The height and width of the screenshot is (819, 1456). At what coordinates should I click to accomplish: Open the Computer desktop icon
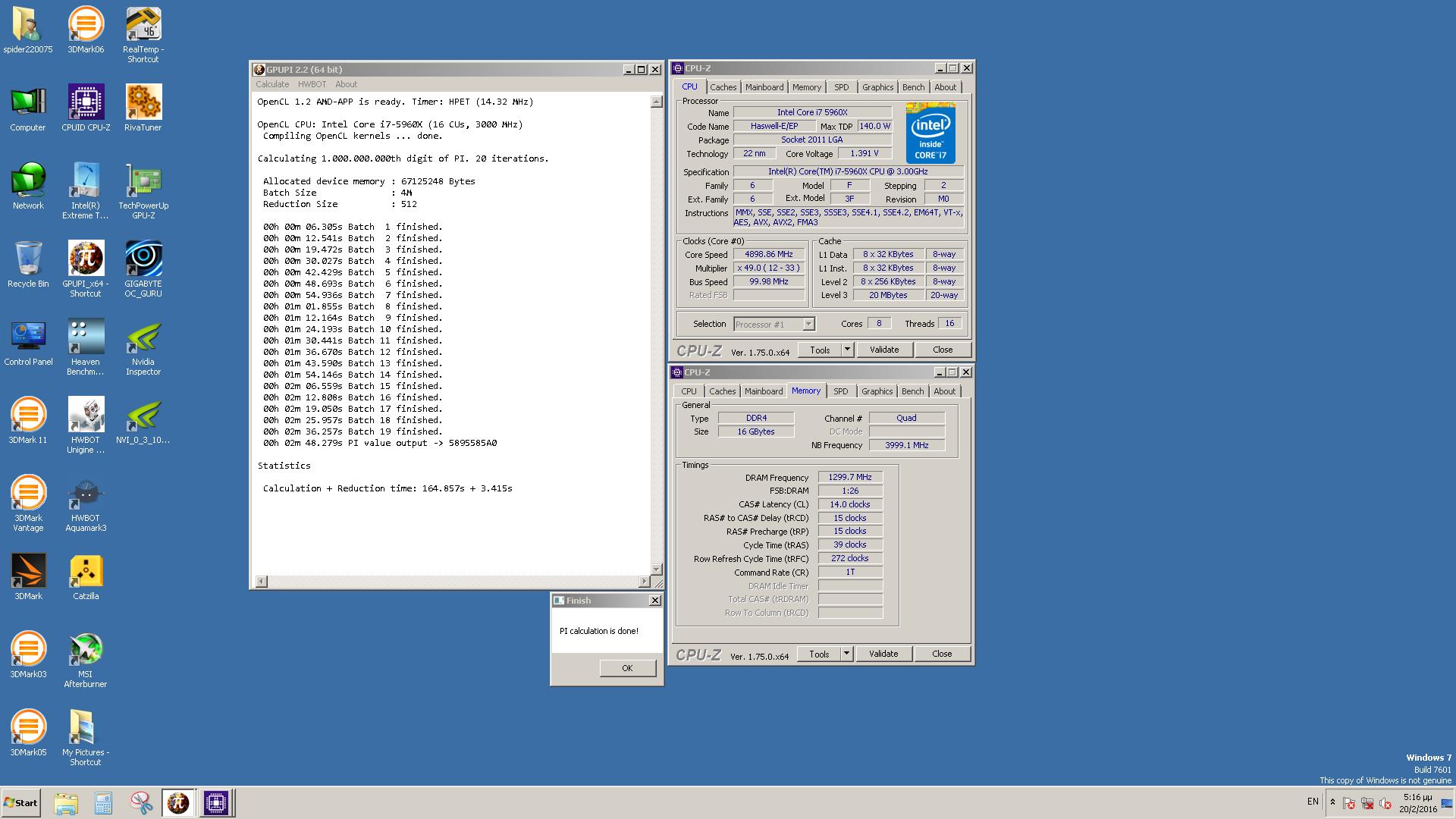28,108
